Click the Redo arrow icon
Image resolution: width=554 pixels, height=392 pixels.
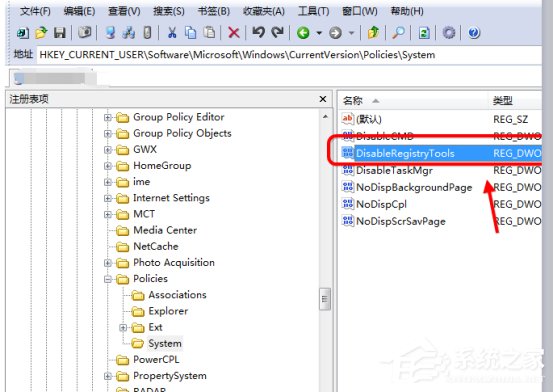point(277,33)
